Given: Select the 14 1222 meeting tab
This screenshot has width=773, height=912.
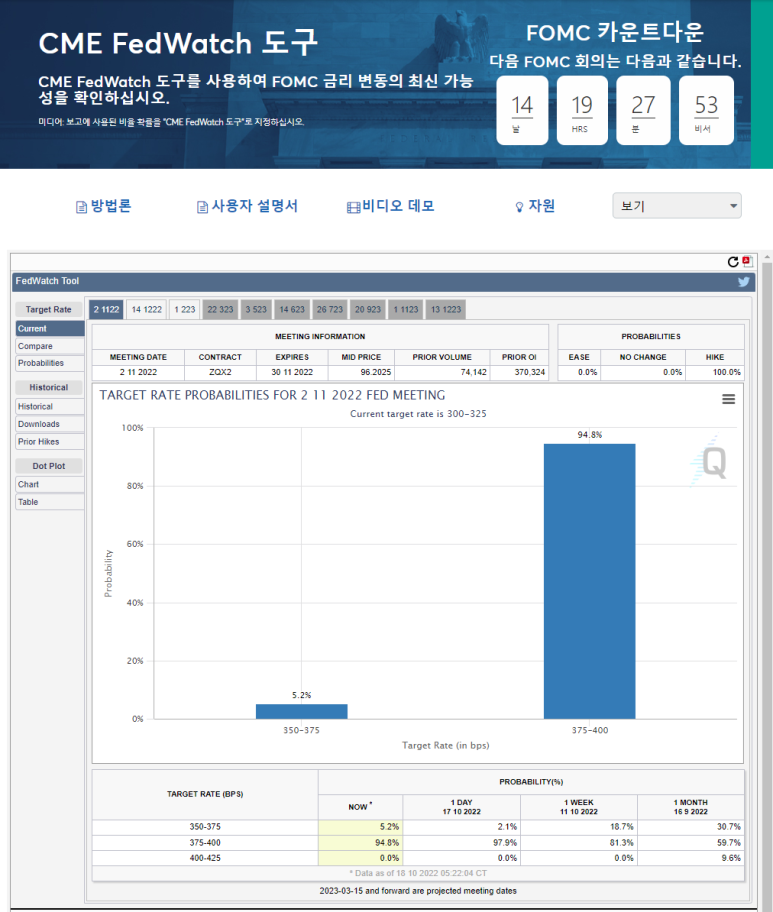Looking at the screenshot, I should (x=146, y=309).
